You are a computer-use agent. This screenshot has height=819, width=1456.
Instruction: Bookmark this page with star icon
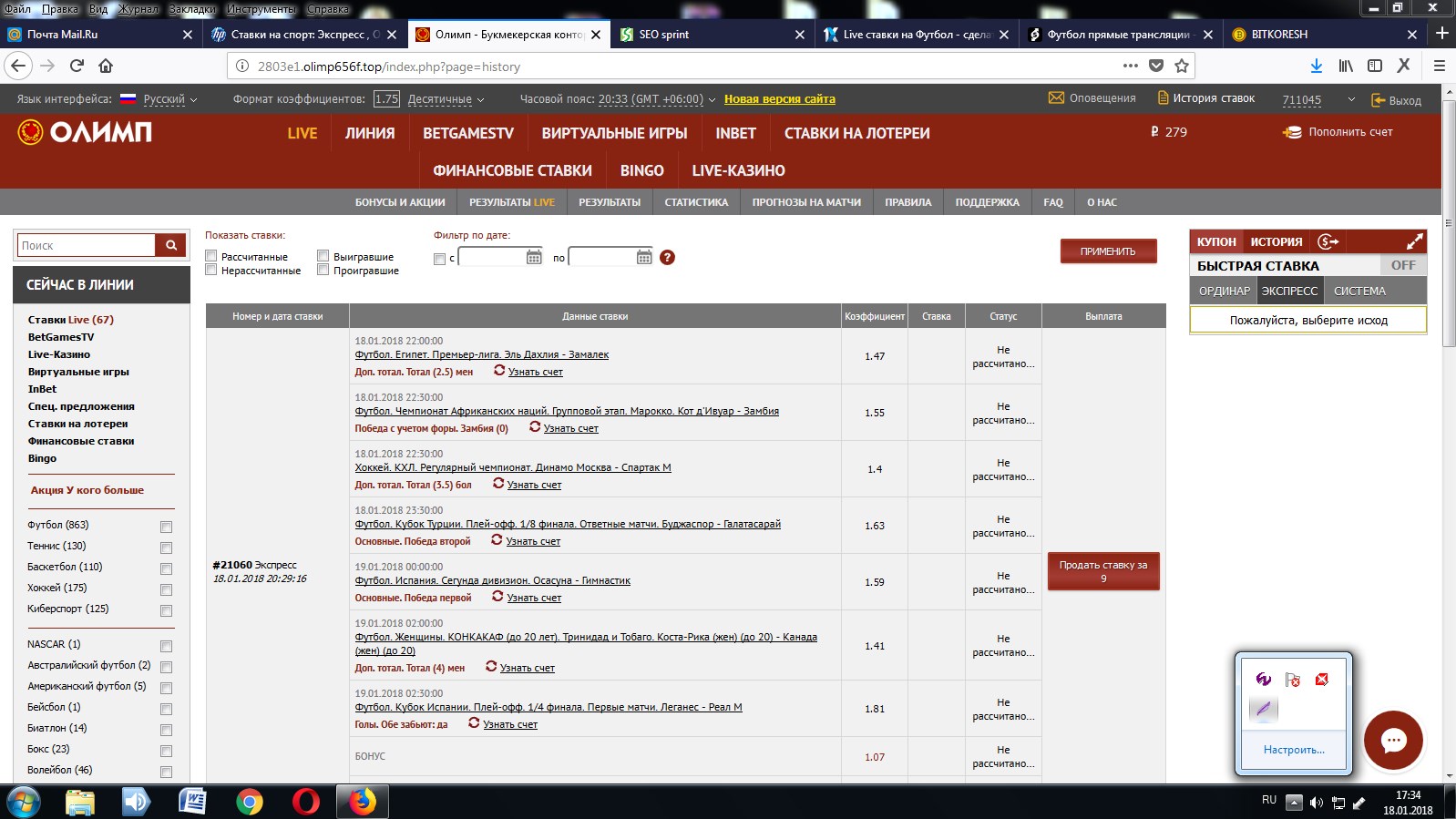[x=1182, y=66]
